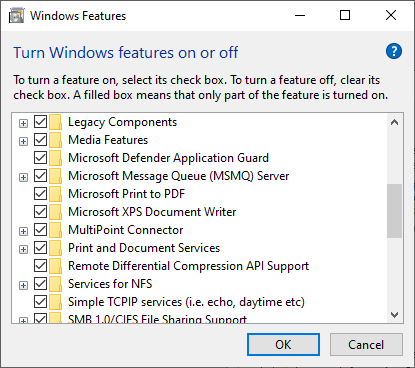
Task: Click the Microsoft Print to PDF folder icon
Action: point(55,194)
